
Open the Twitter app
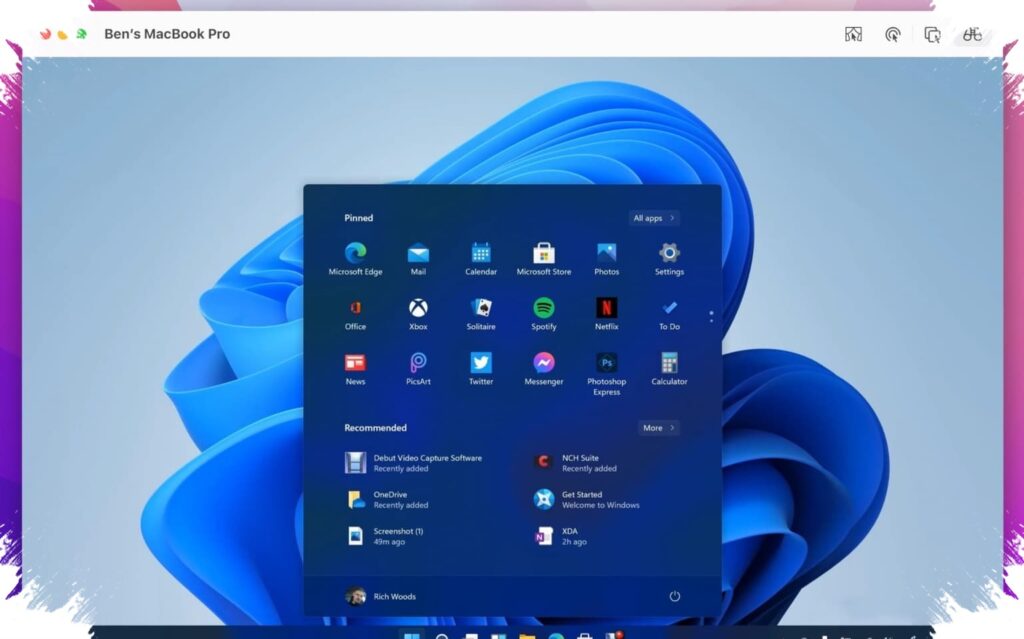click(481, 369)
